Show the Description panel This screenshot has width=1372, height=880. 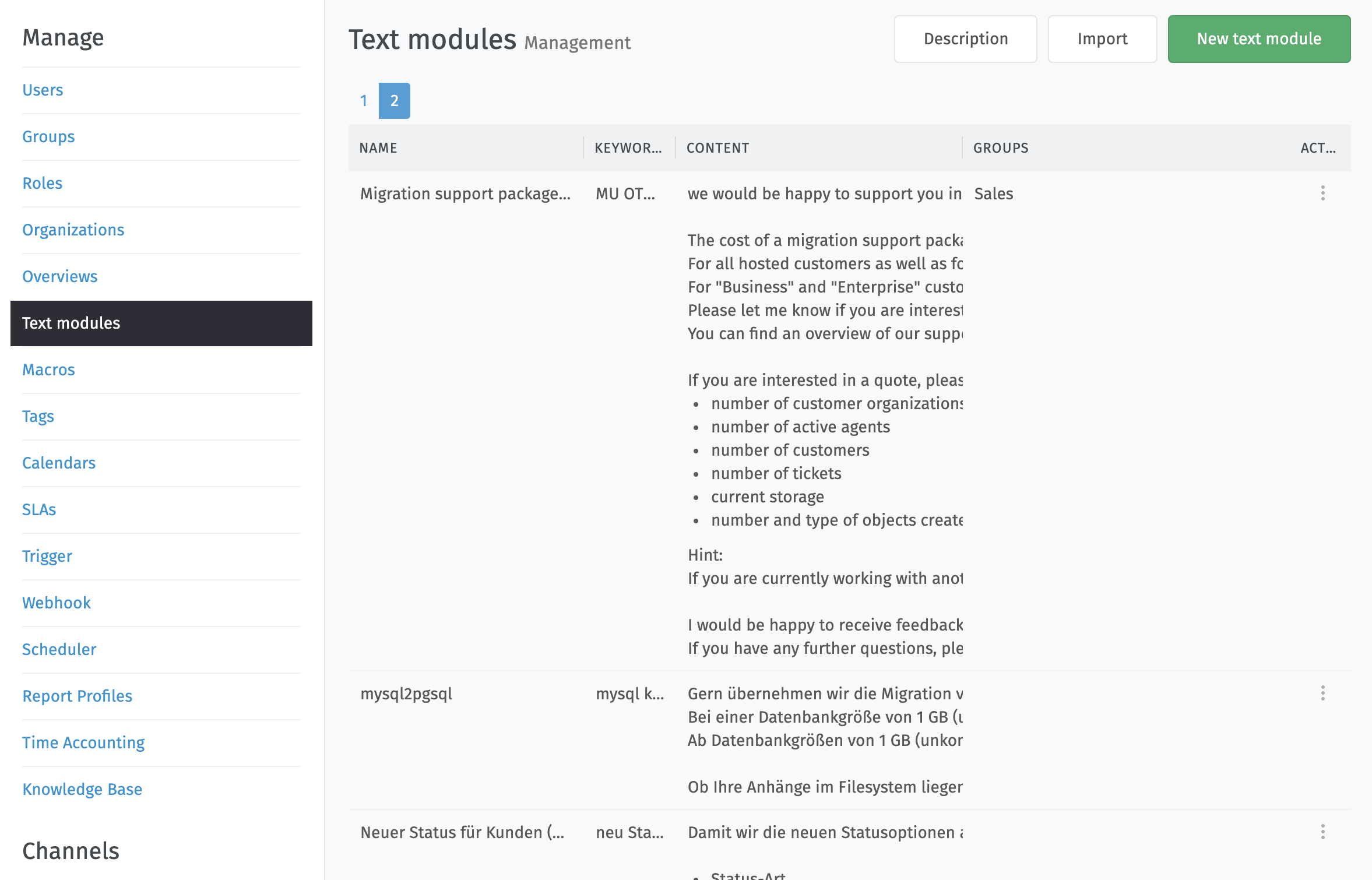pyautogui.click(x=965, y=38)
